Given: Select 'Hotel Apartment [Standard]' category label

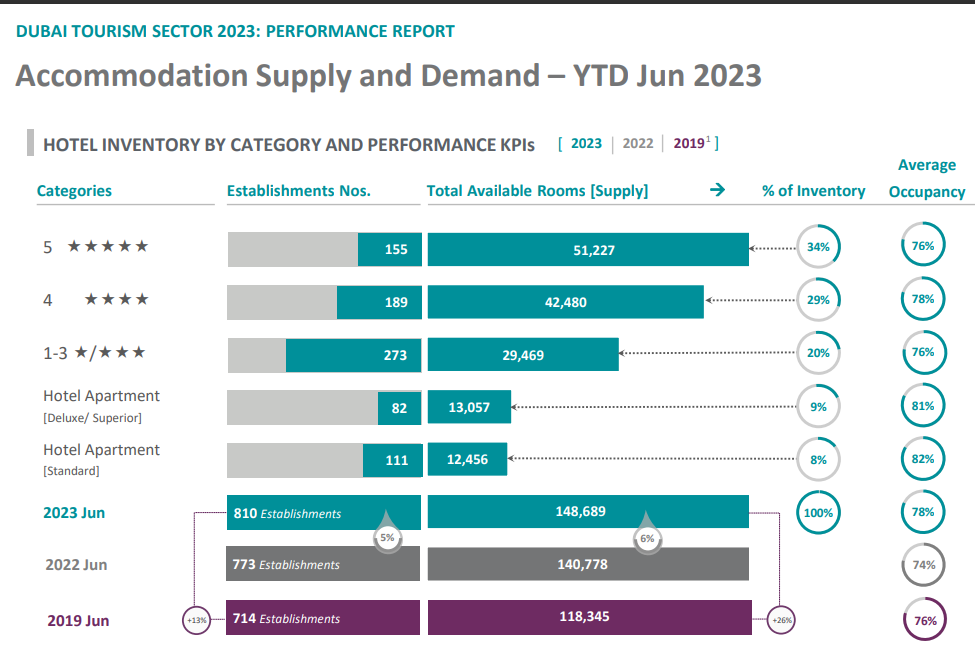Looking at the screenshot, I should tap(101, 458).
